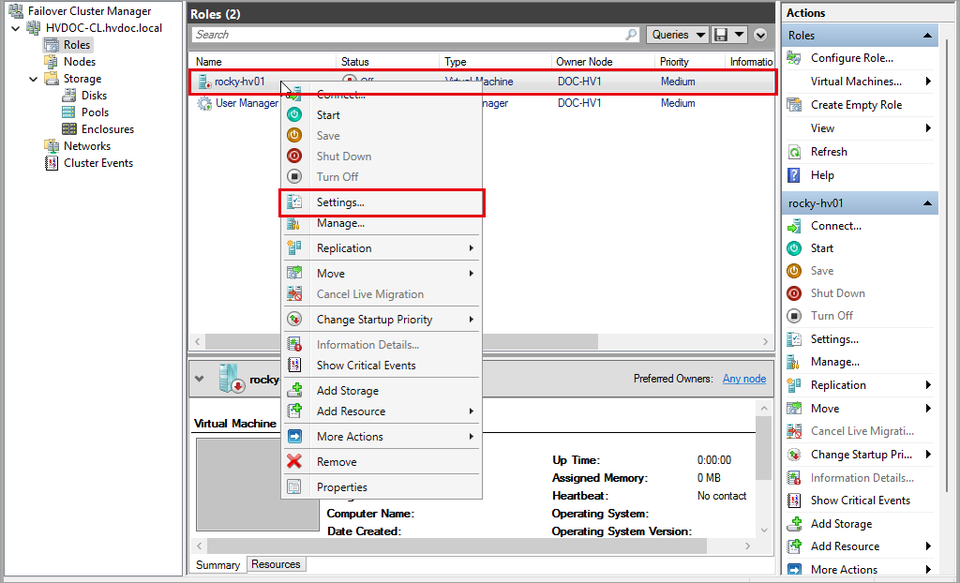Image resolution: width=960 pixels, height=583 pixels.
Task: Click the Help question mark icon
Action: tap(794, 175)
